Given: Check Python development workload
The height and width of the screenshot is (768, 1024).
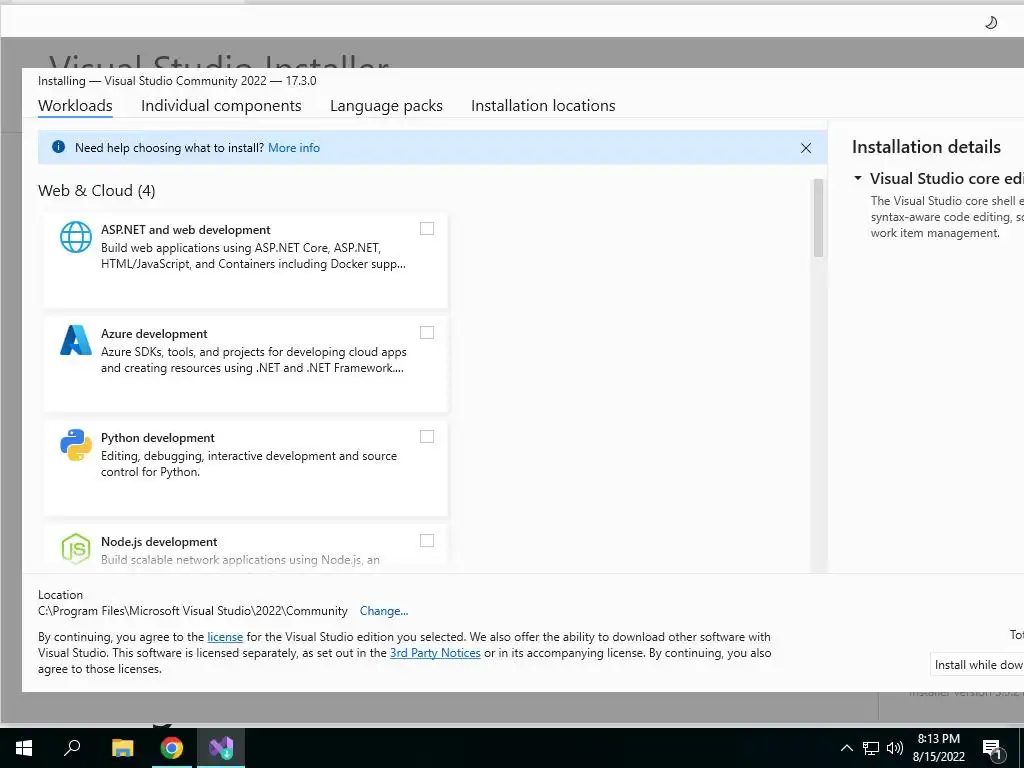Looking at the screenshot, I should 426,436.
